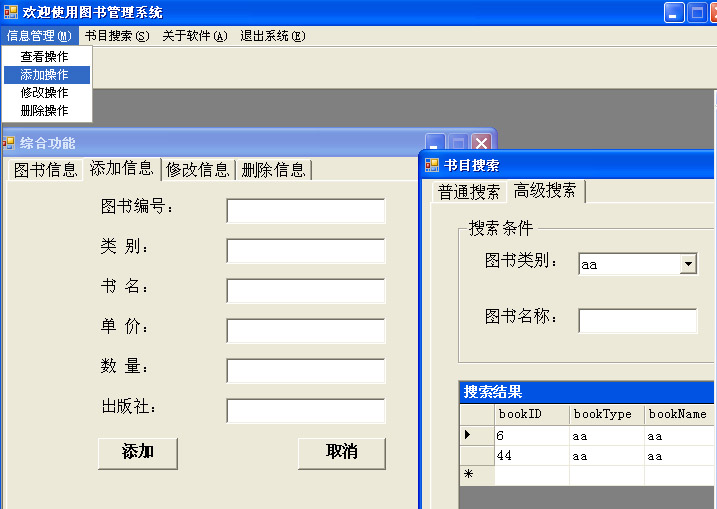
Task: Click the 图书编号 input field
Action: pyautogui.click(x=306, y=211)
